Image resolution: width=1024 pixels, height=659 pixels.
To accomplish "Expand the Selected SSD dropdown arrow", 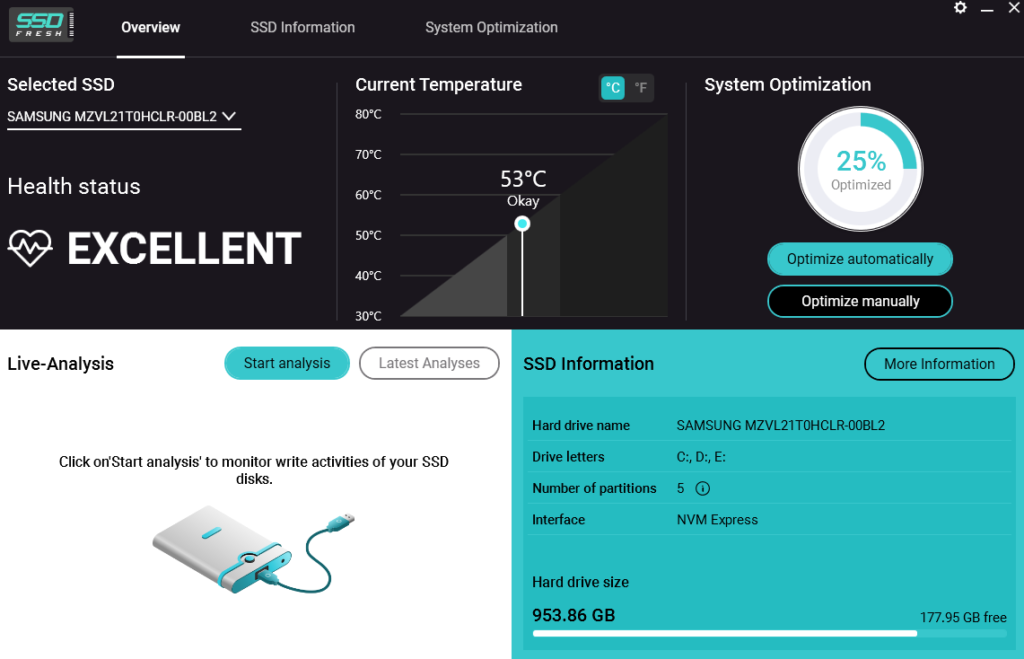I will click(x=229, y=117).
